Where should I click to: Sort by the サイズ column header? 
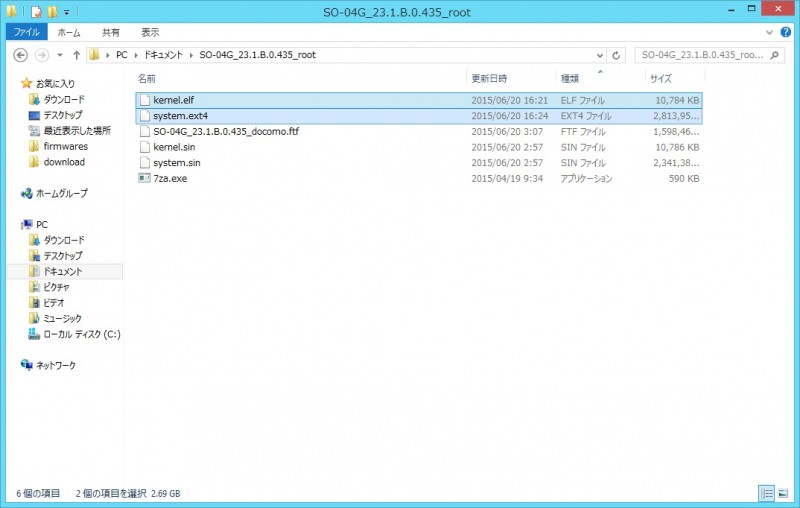point(661,78)
